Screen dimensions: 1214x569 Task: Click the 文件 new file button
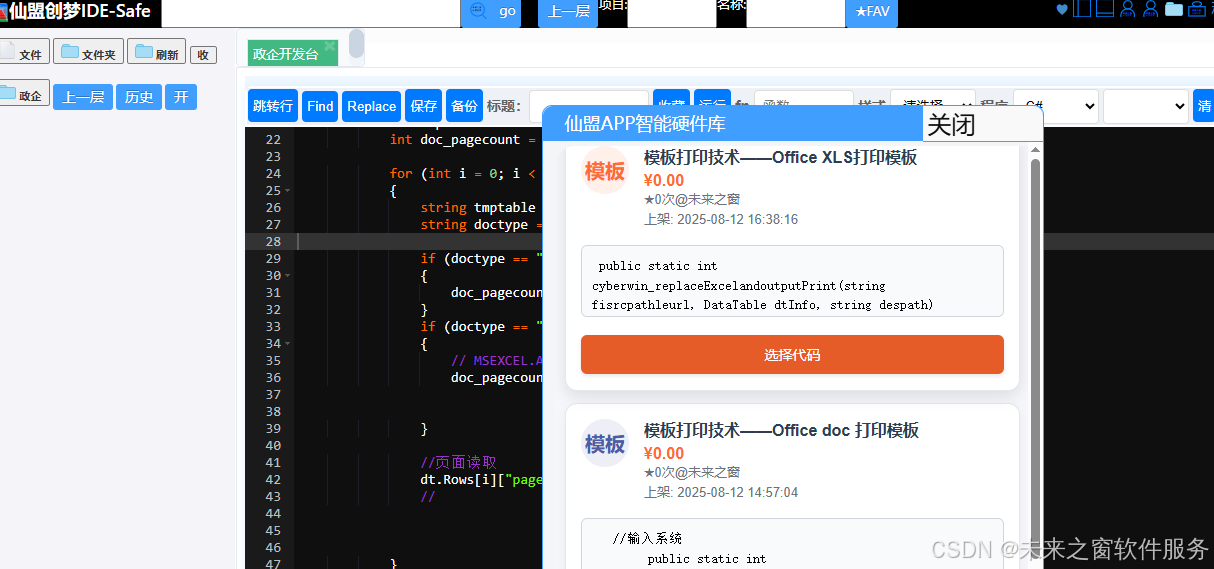click(x=24, y=53)
